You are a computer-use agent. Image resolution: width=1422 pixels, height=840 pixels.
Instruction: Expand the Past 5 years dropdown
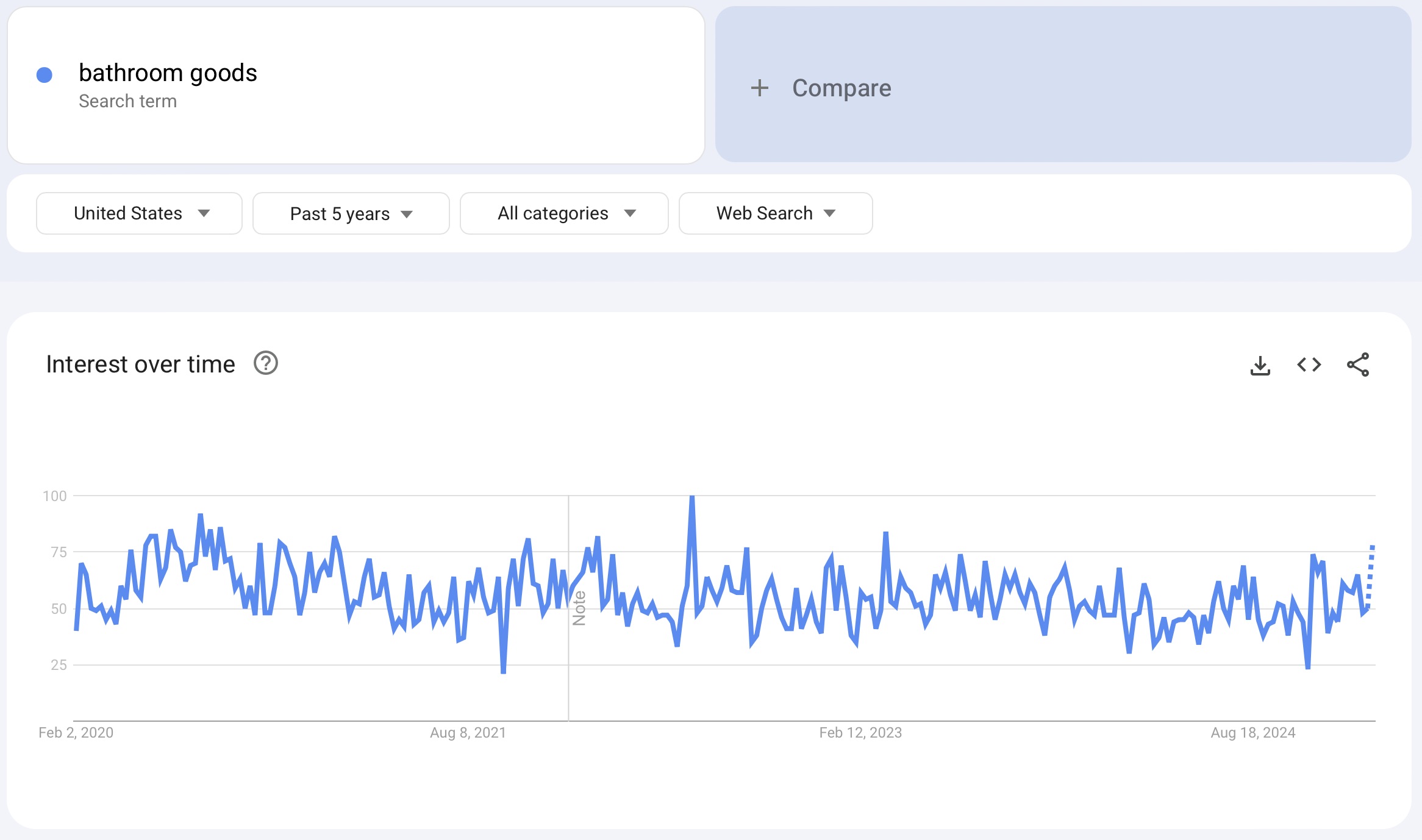(351, 213)
